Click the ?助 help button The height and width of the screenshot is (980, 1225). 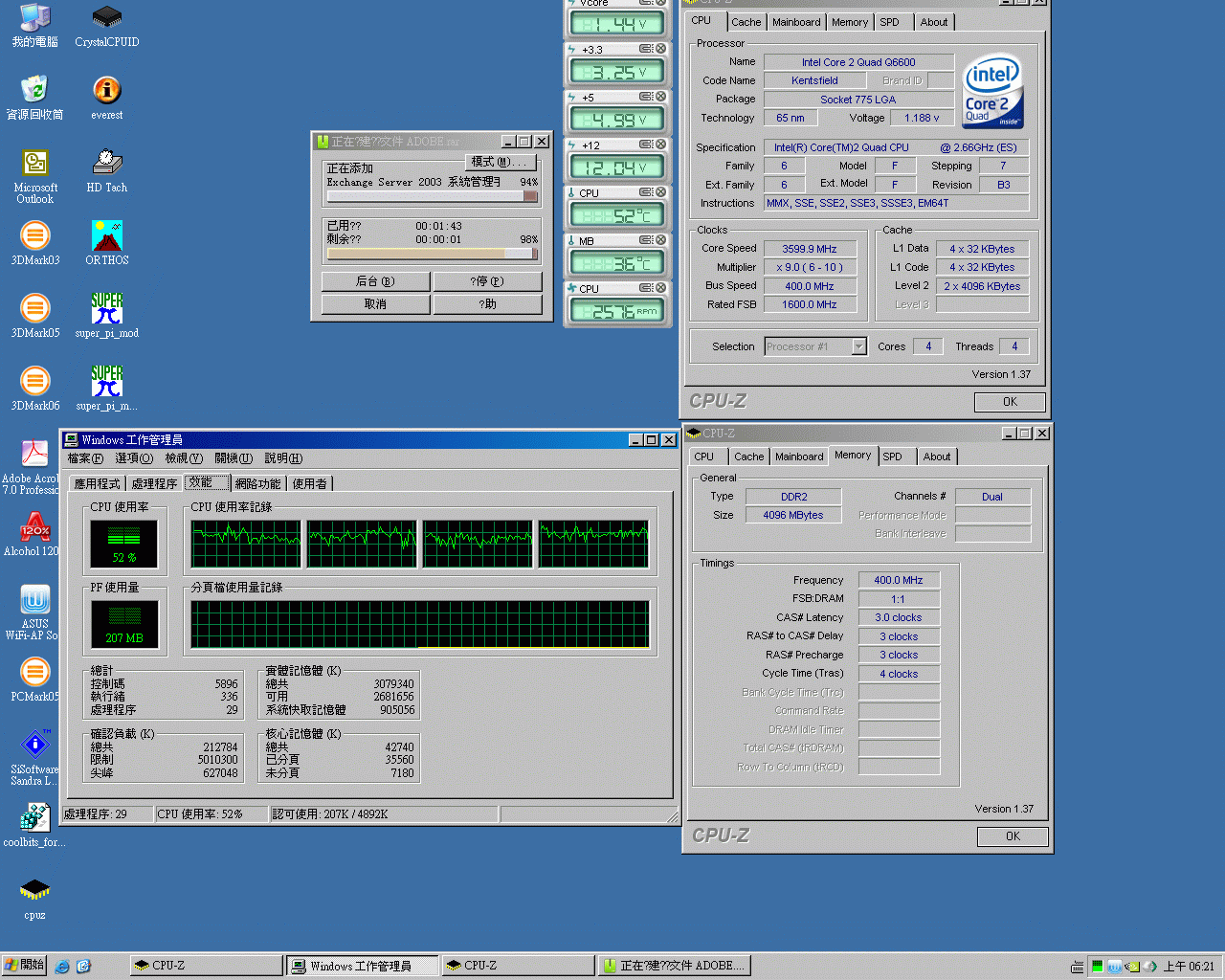[487, 304]
